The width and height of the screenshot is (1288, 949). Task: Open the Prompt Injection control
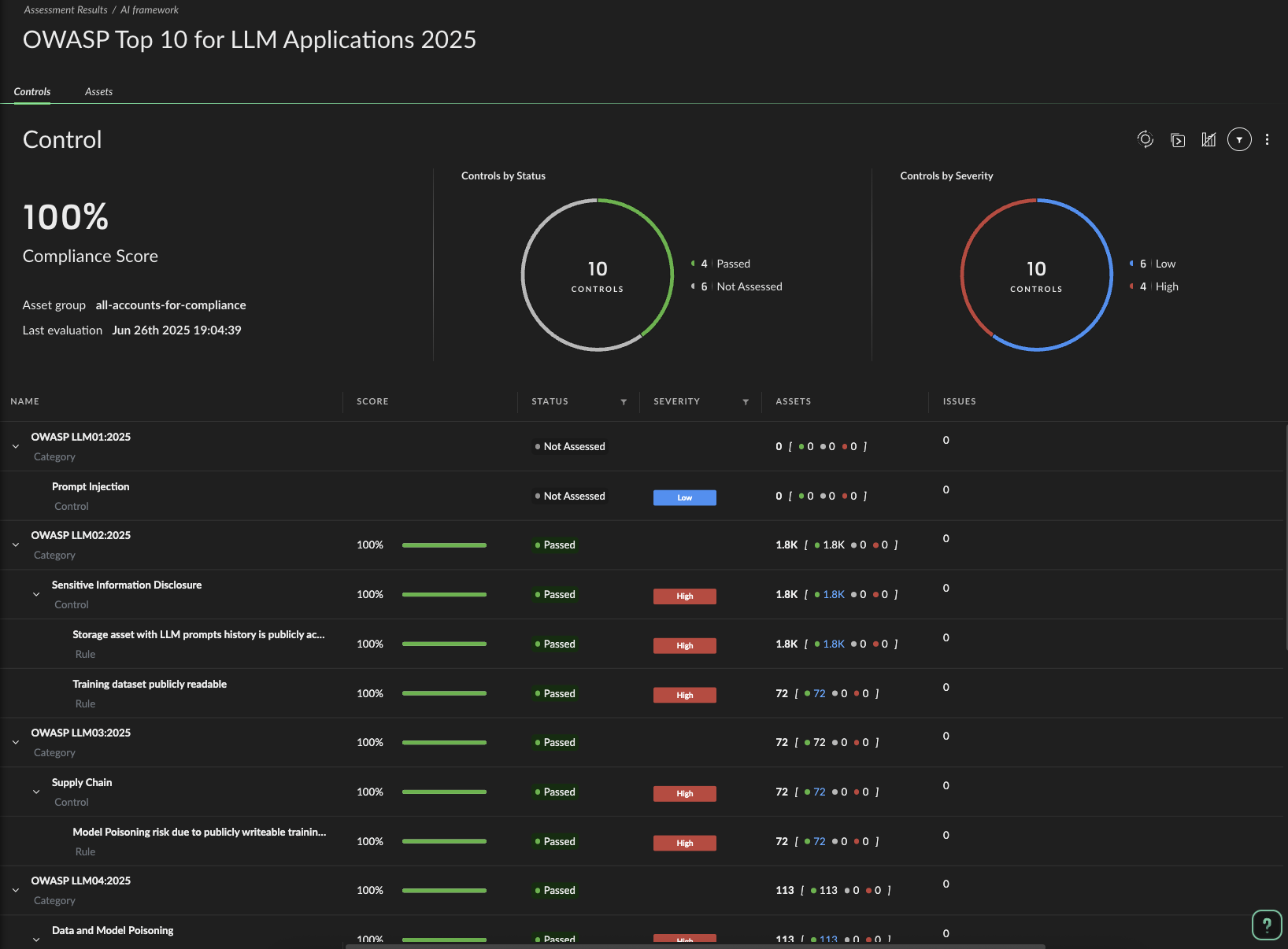(x=91, y=486)
